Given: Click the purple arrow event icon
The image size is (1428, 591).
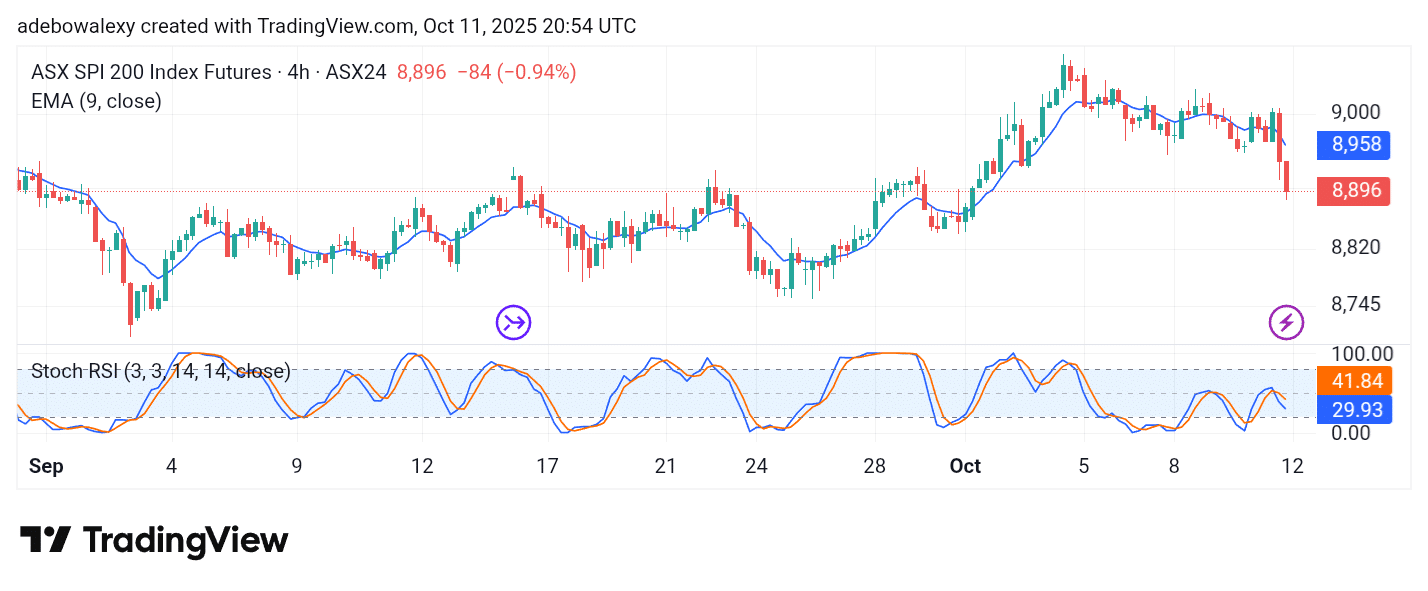Looking at the screenshot, I should [514, 322].
